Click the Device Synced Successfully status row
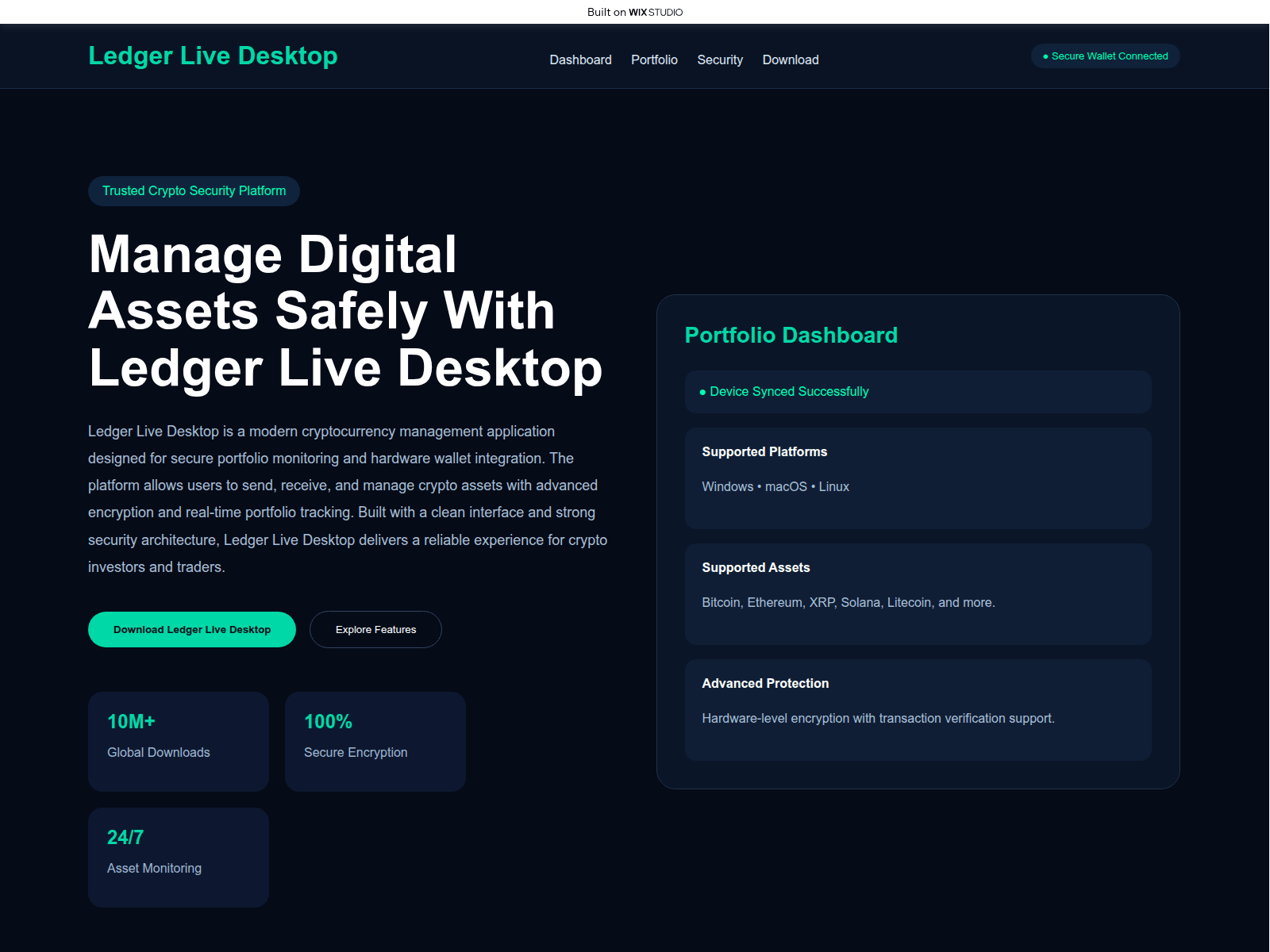1270x952 pixels. 918,392
